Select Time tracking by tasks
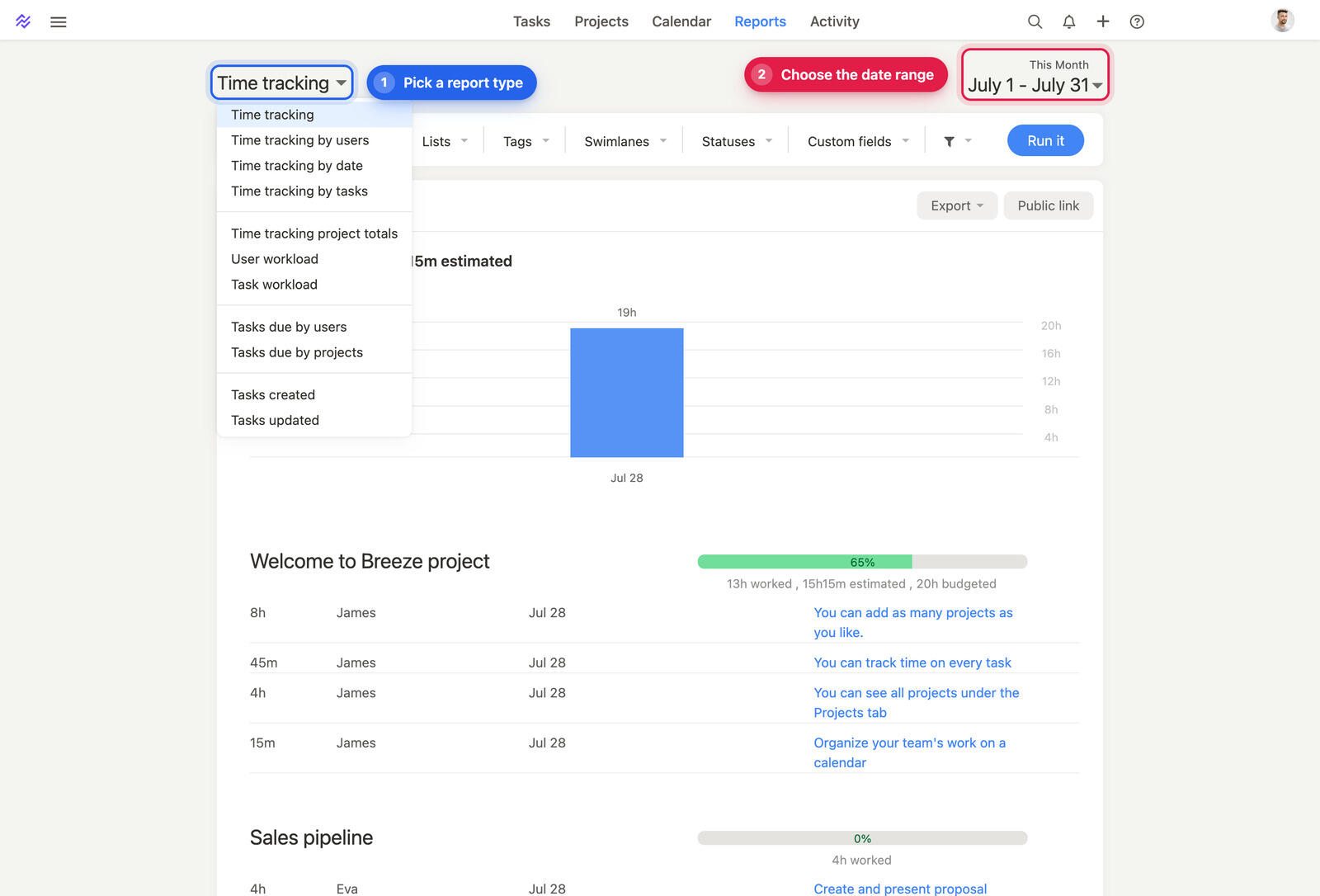The height and width of the screenshot is (896, 1320). coord(314,191)
